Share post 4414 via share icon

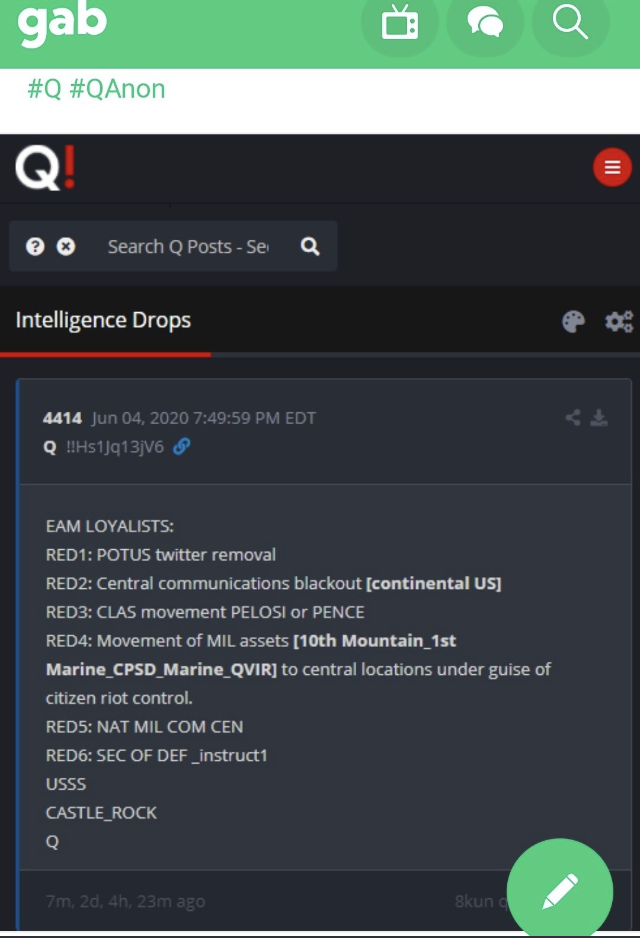573,418
